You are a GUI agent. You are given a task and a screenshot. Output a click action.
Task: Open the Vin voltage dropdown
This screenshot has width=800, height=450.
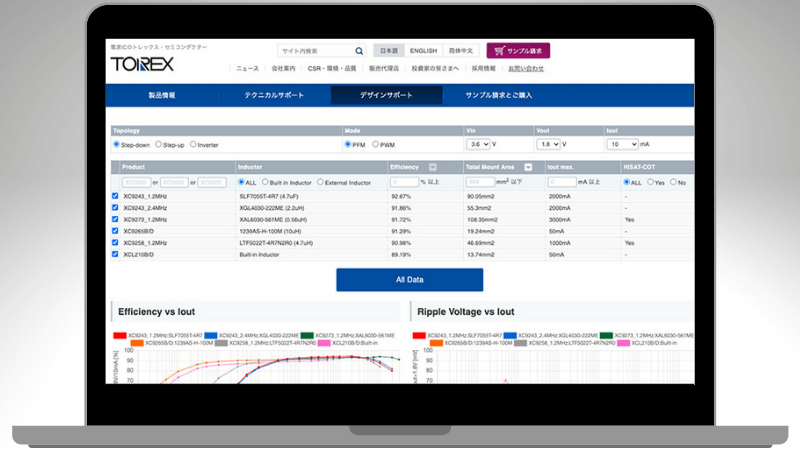click(478, 145)
